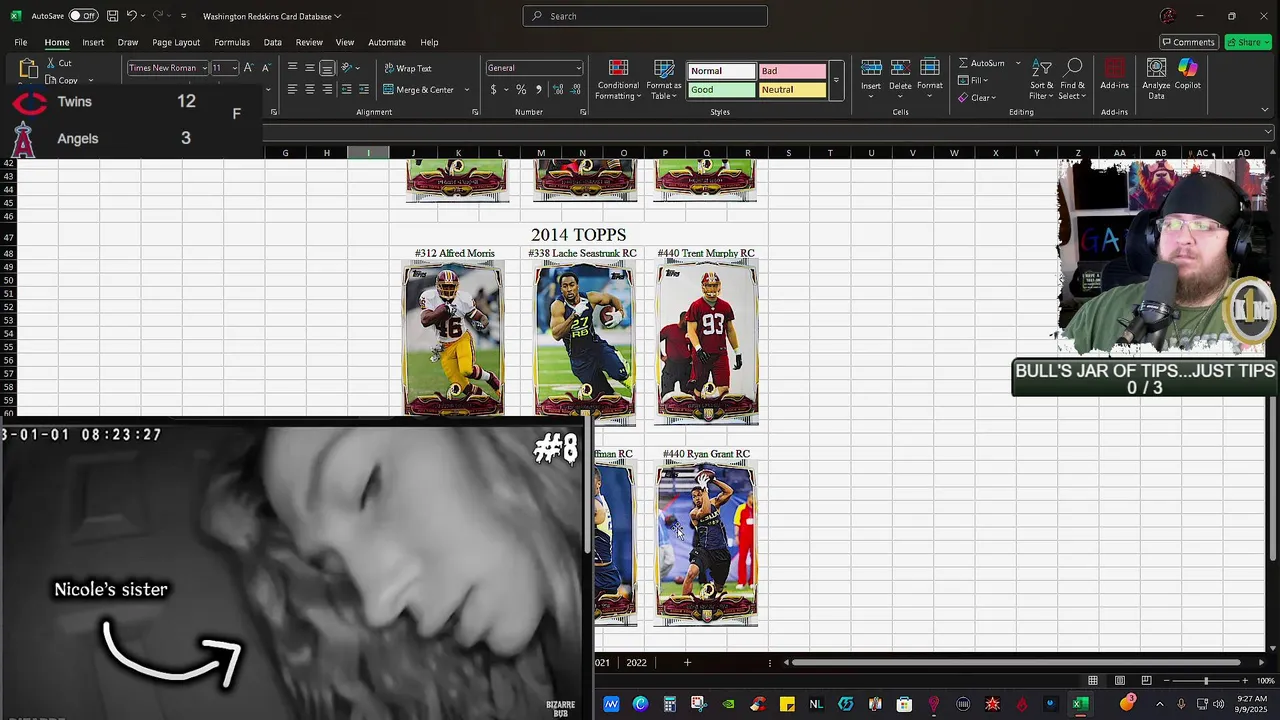Toggle Wrap Text for selected cells

tap(408, 68)
